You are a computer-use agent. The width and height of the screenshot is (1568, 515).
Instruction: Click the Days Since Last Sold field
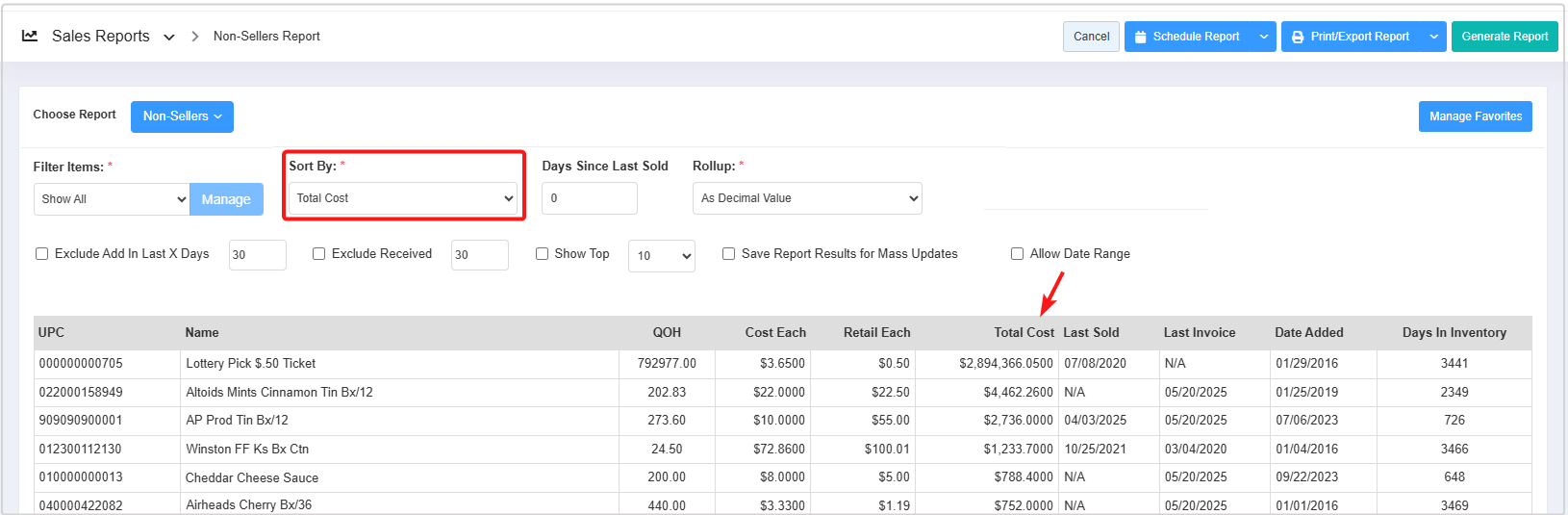589,198
